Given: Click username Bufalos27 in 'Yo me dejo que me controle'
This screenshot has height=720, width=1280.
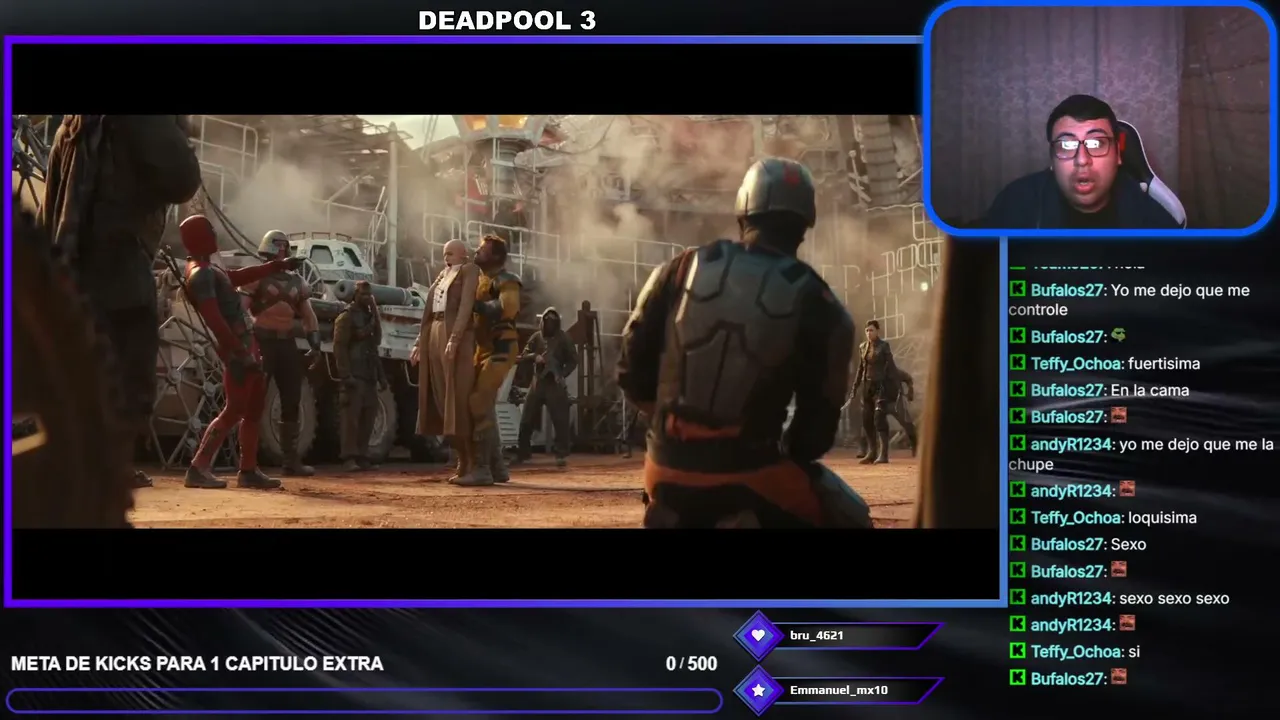Looking at the screenshot, I should click(1067, 290).
